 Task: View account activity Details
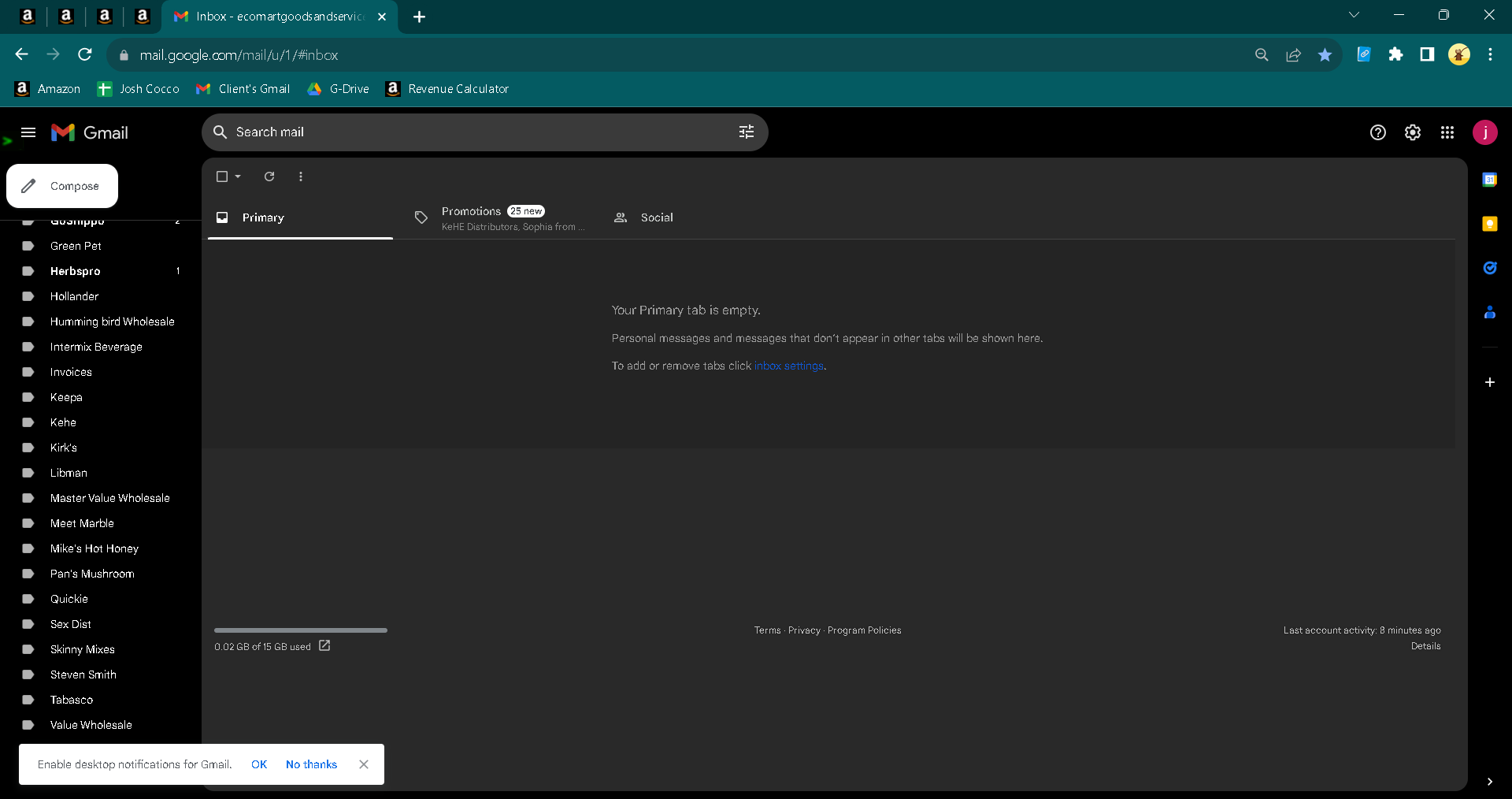(x=1425, y=646)
